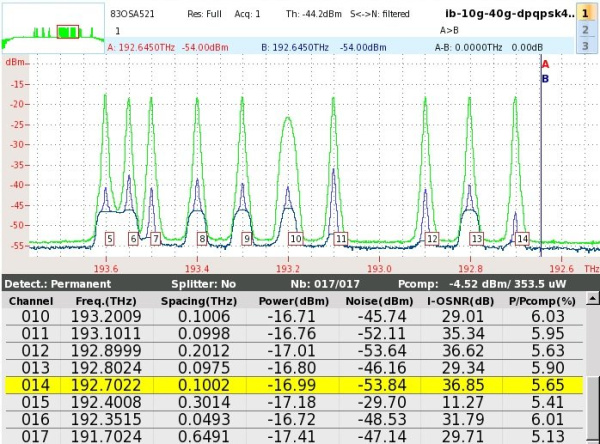Select channel marker 5 on the spectrum
Image resolution: width=600 pixels, height=444 pixels.
click(109, 239)
